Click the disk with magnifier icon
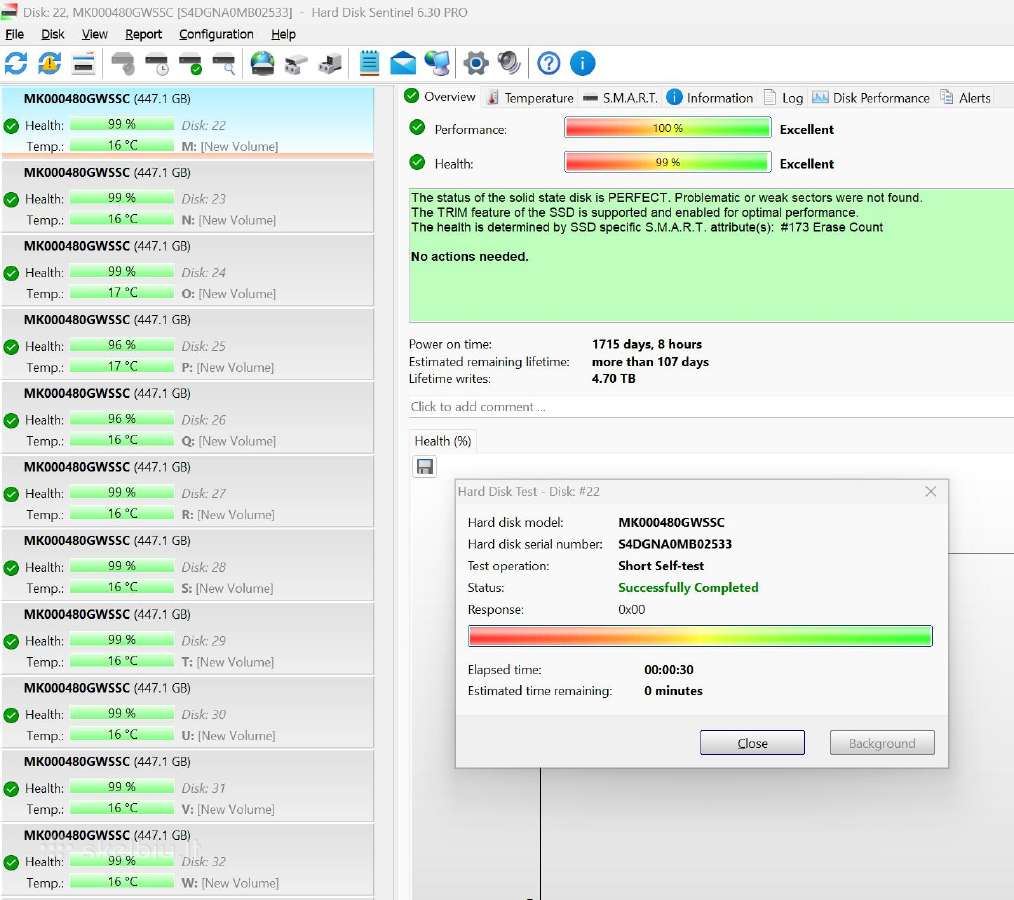The height and width of the screenshot is (900, 1014). point(224,63)
